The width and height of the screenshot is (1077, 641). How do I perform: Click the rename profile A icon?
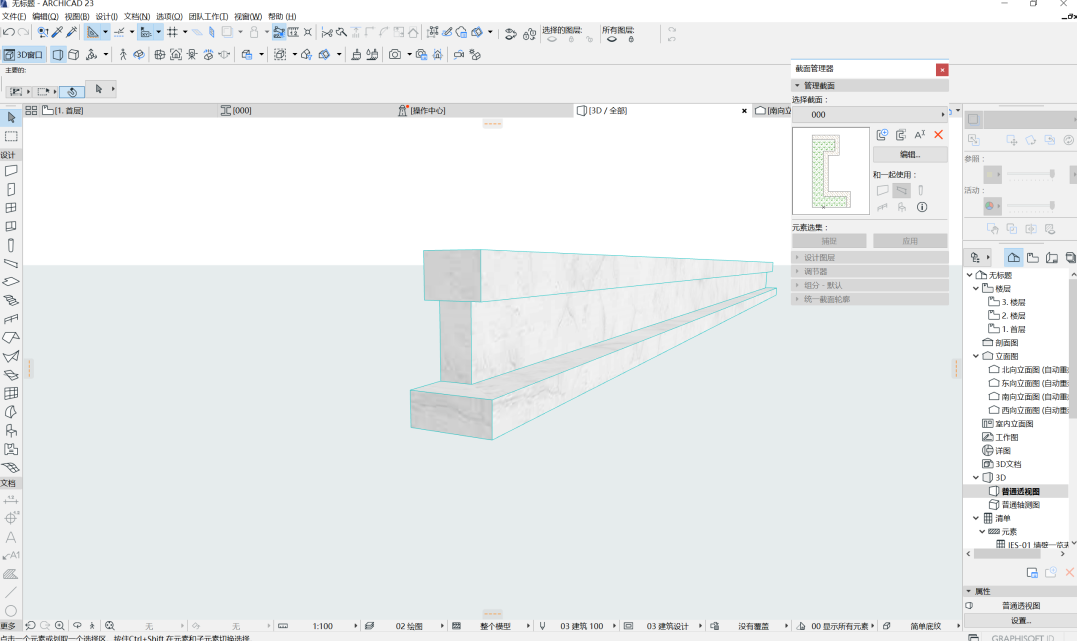coord(920,135)
